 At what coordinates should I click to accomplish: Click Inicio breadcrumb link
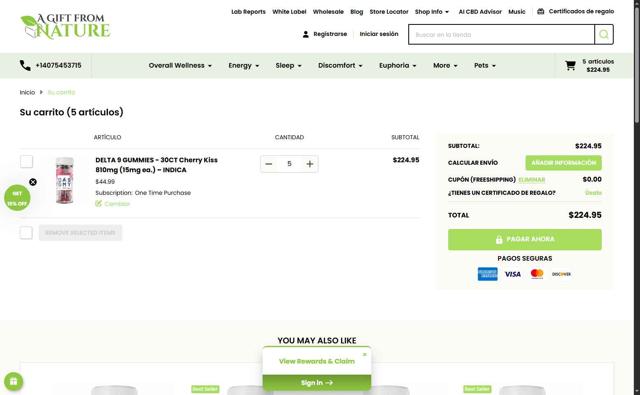tap(27, 93)
